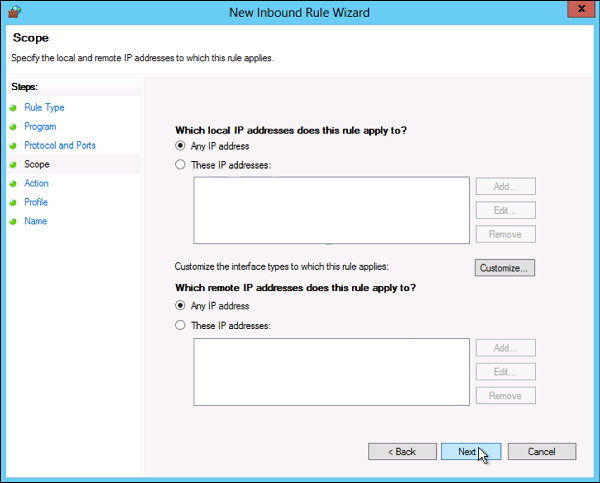Click the local IP addresses list box
The height and width of the screenshot is (483, 600).
331,210
